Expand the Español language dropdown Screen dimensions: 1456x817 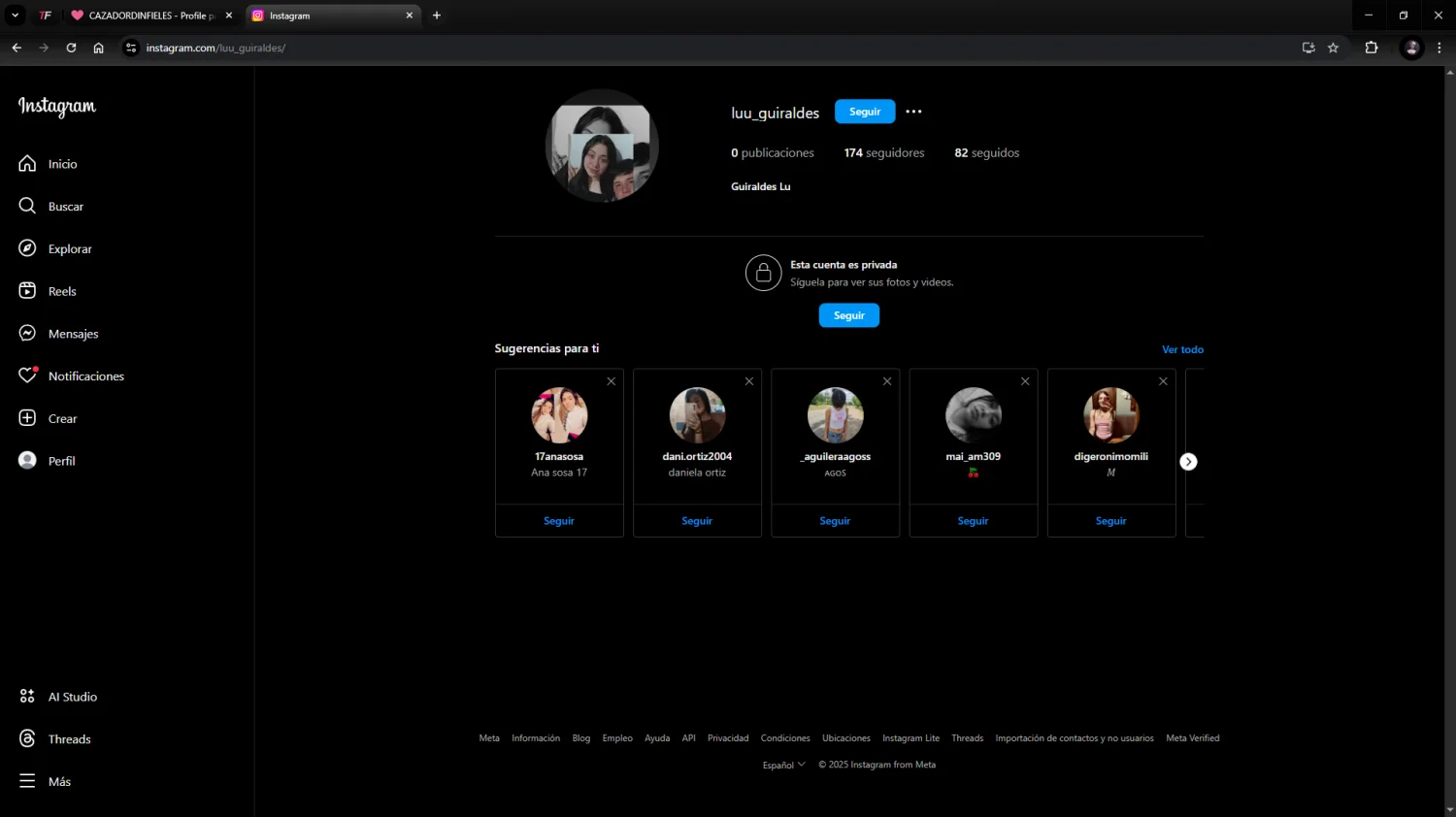(784, 765)
